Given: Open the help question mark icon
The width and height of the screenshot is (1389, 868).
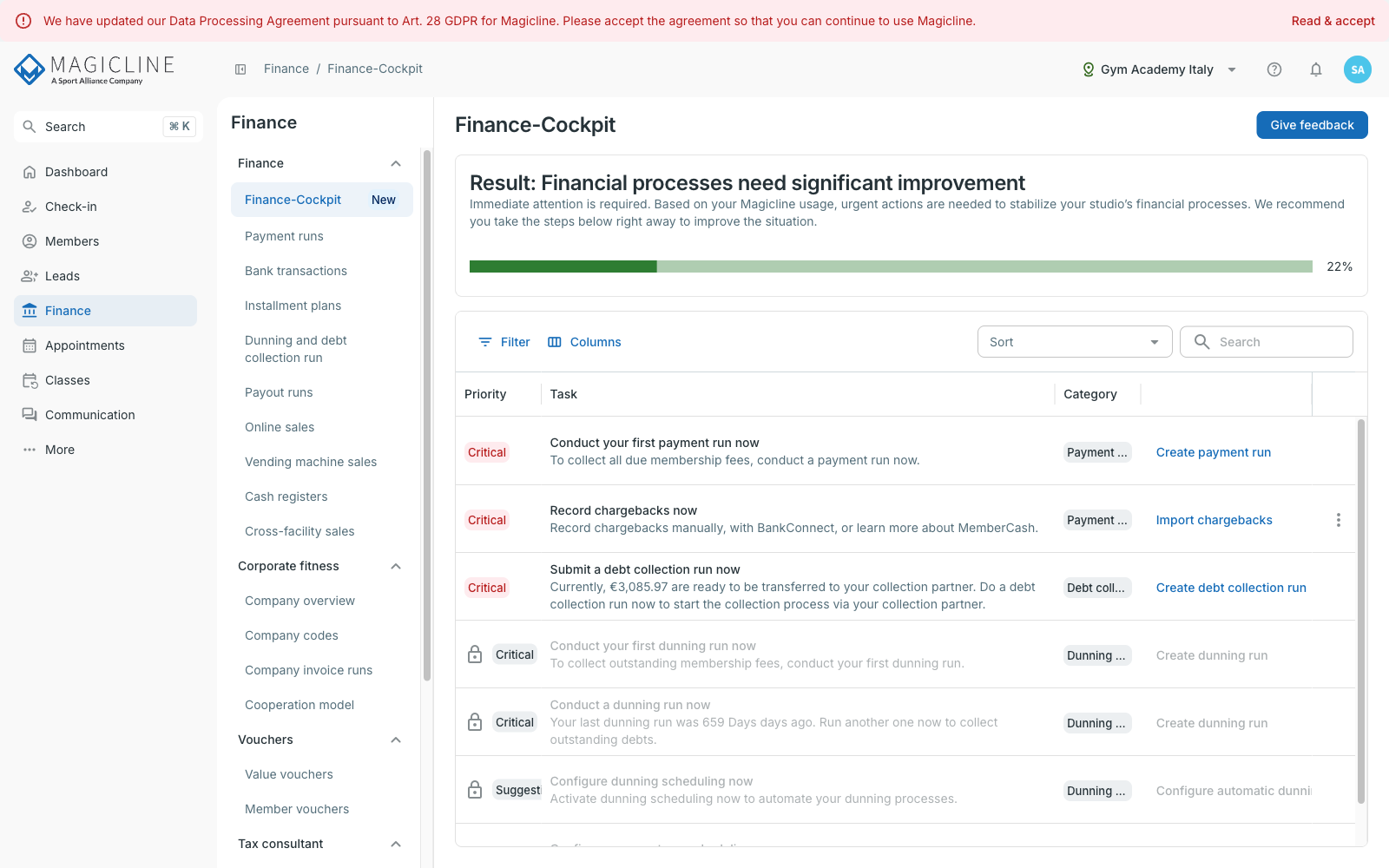Looking at the screenshot, I should pyautogui.click(x=1274, y=69).
